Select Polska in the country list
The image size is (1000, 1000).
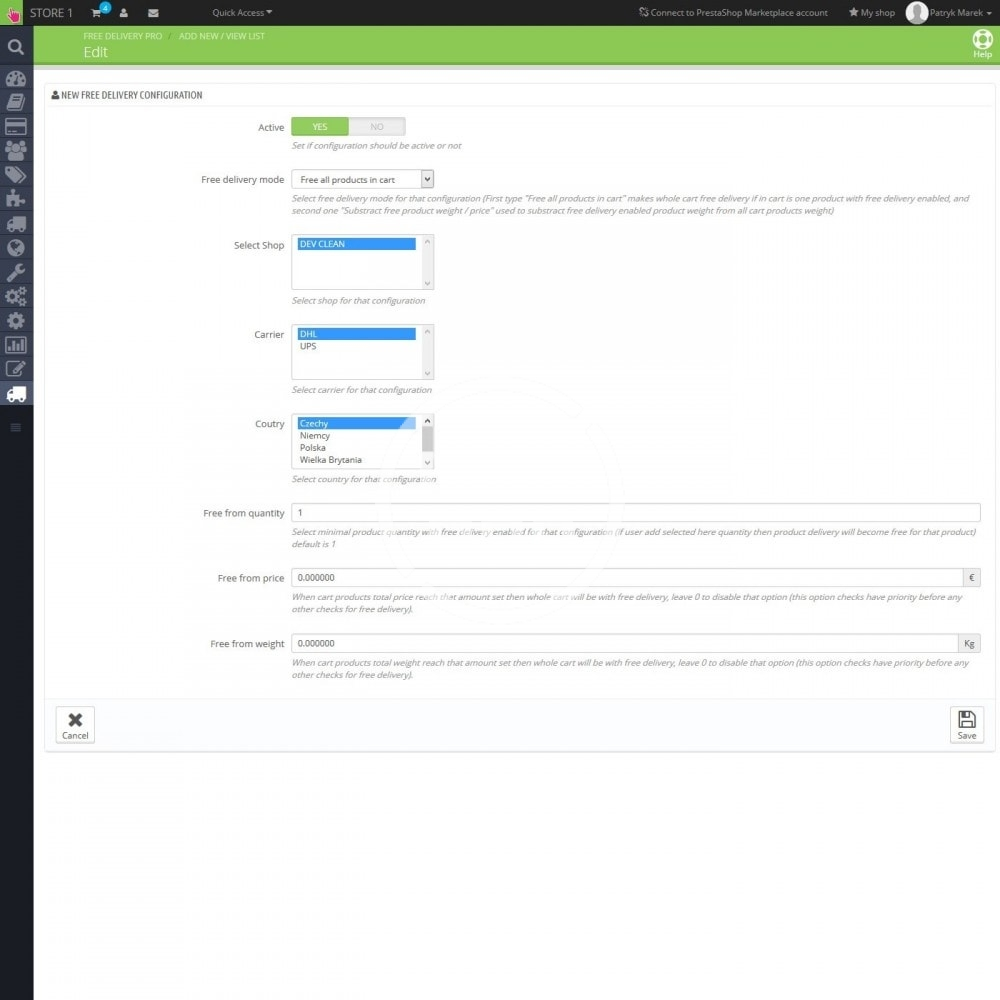(x=313, y=448)
